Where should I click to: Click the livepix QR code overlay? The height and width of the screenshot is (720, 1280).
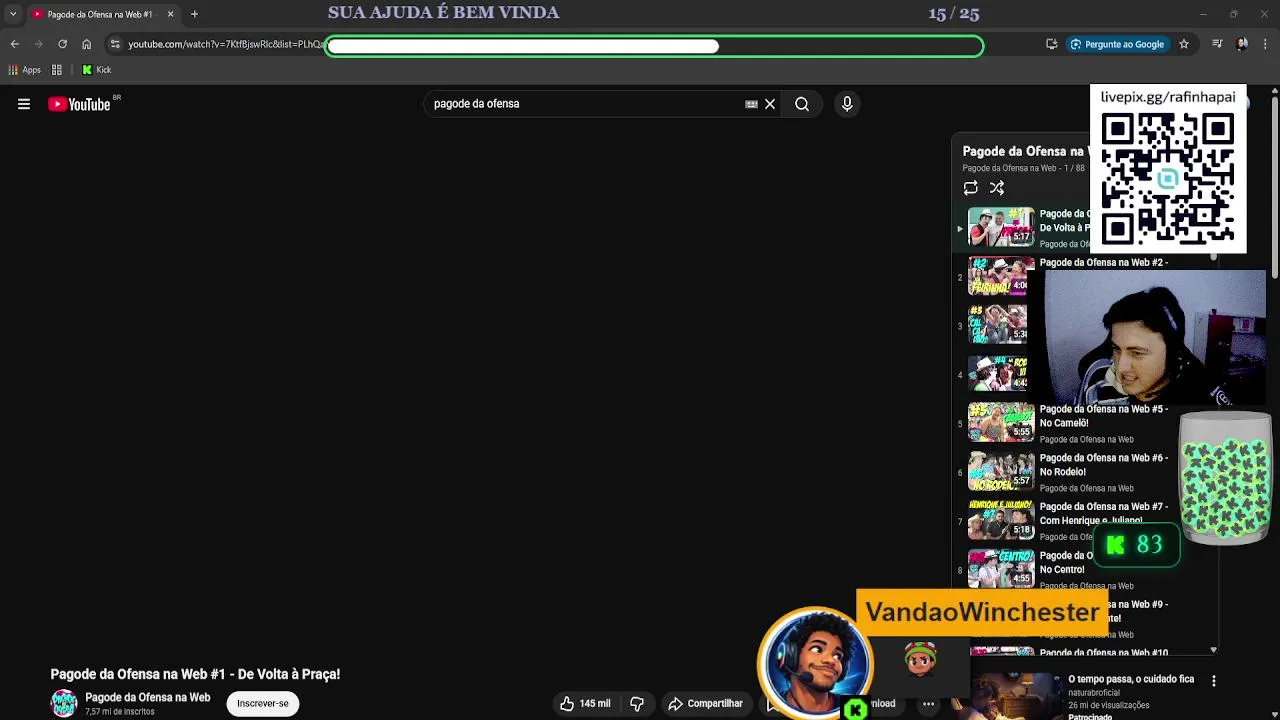[1168, 178]
